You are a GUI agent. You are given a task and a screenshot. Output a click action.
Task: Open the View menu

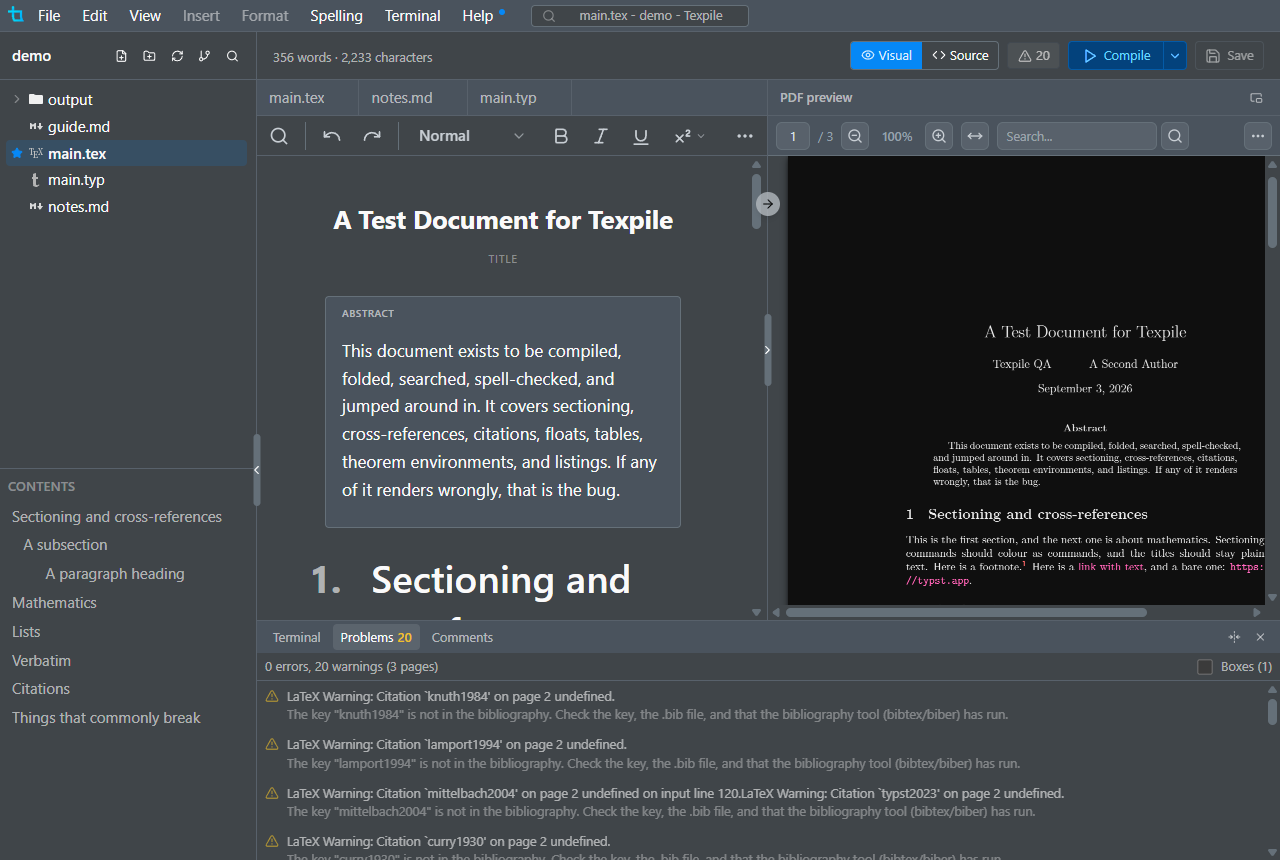(x=145, y=16)
